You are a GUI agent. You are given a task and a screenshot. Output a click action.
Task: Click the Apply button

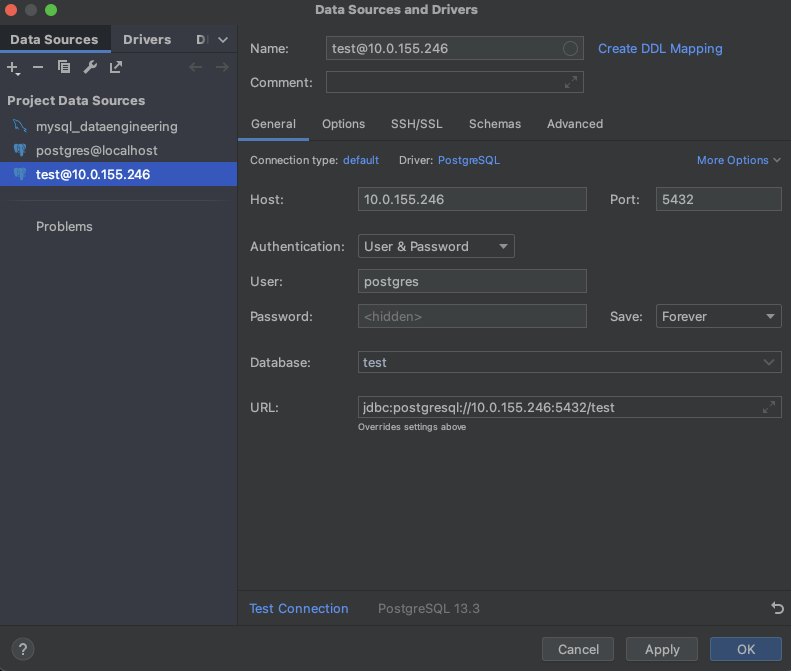(x=662, y=649)
